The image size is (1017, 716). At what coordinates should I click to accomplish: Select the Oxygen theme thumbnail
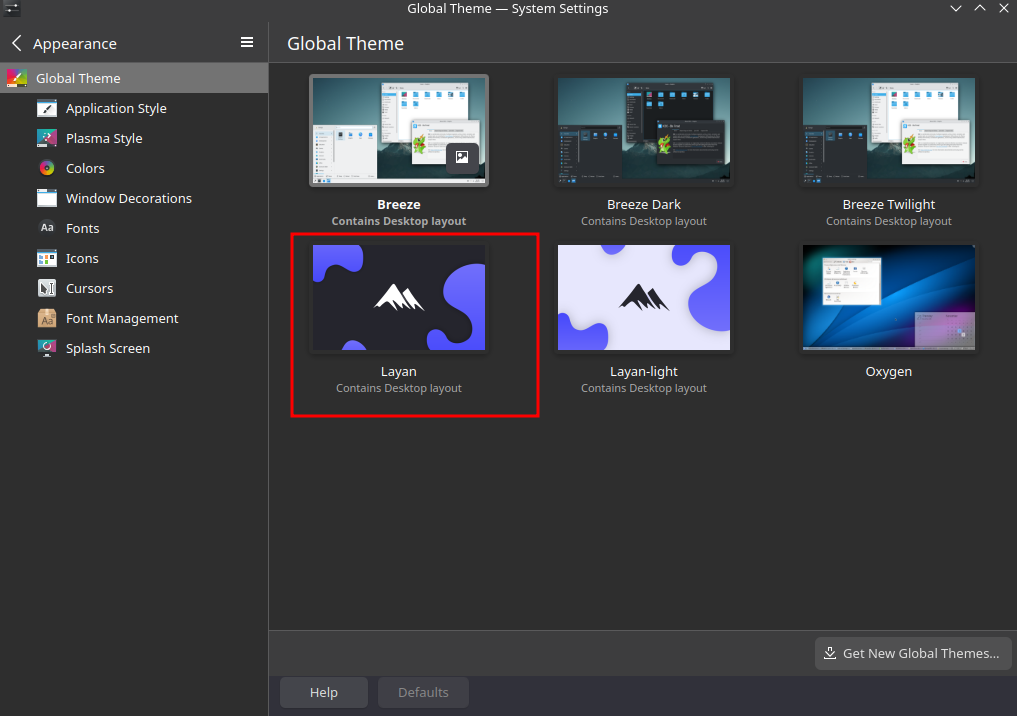click(x=889, y=297)
